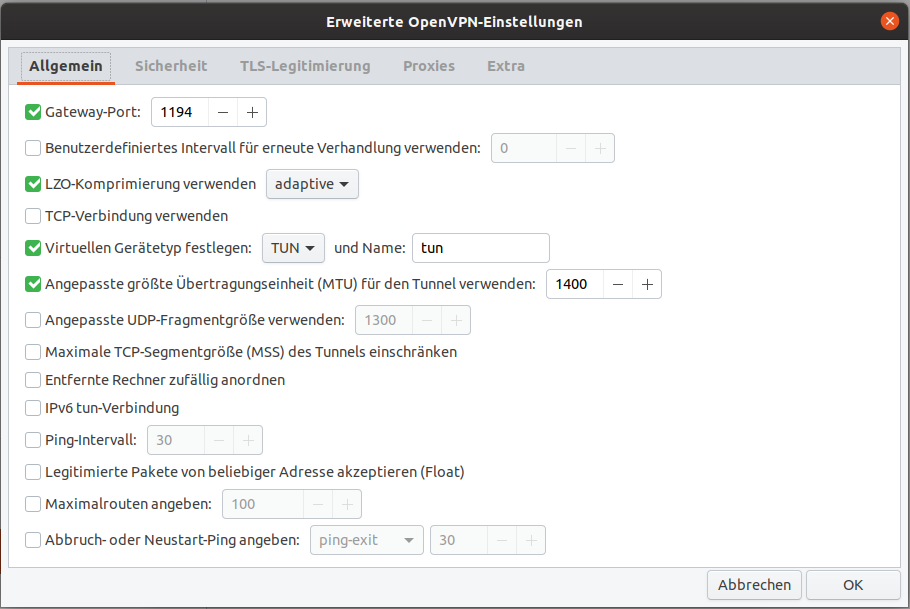
Task: Tick the Ping-Intervall checkbox
Action: point(33,440)
